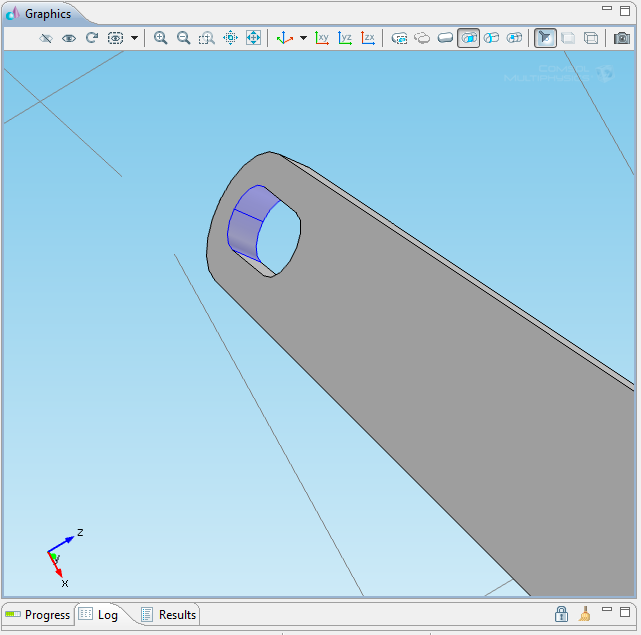
Task: Toggle the Scene Light button
Action: point(545,38)
